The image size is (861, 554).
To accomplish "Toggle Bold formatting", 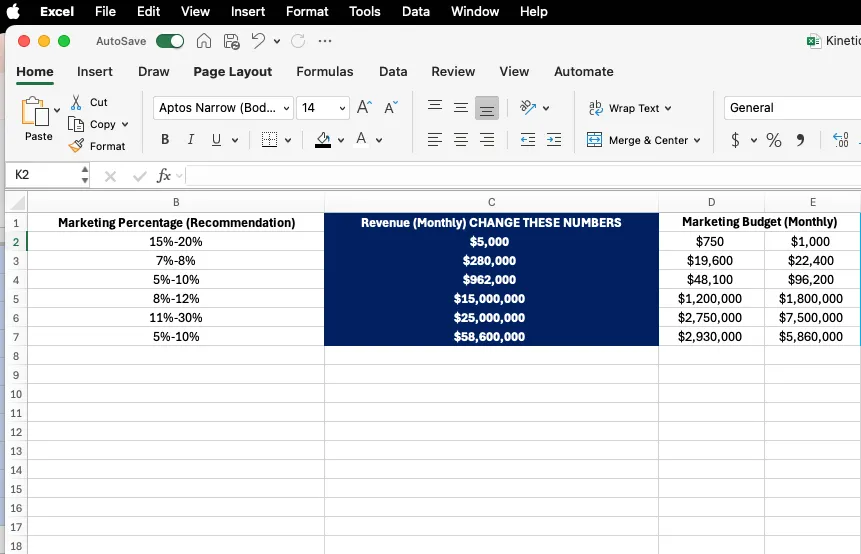I will (x=165, y=140).
